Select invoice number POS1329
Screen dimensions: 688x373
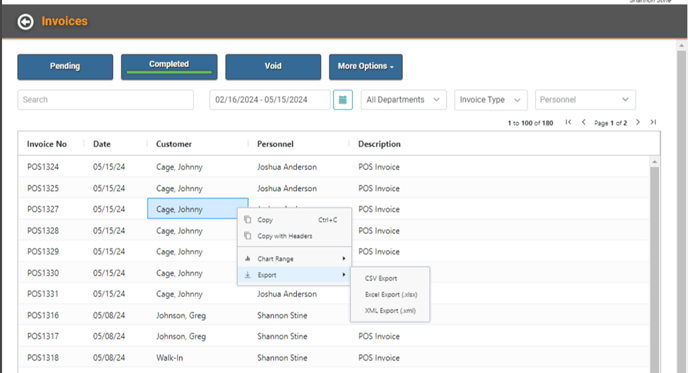pos(43,251)
